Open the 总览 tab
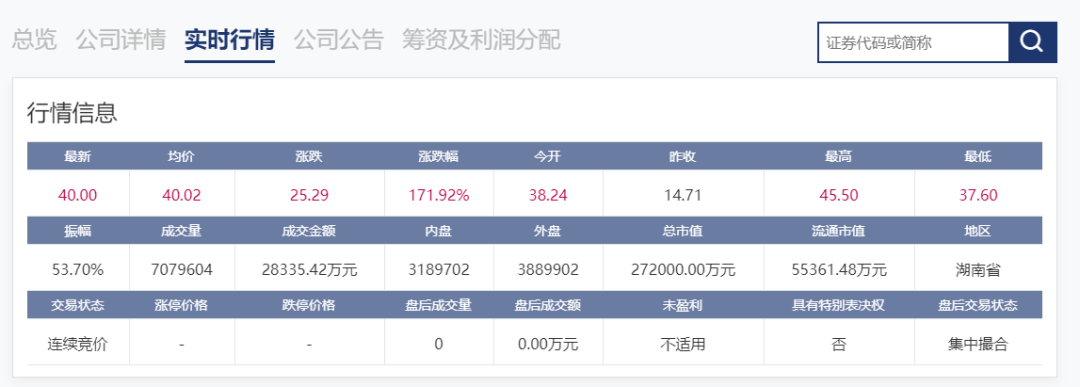This screenshot has width=1080, height=387. click(34, 40)
